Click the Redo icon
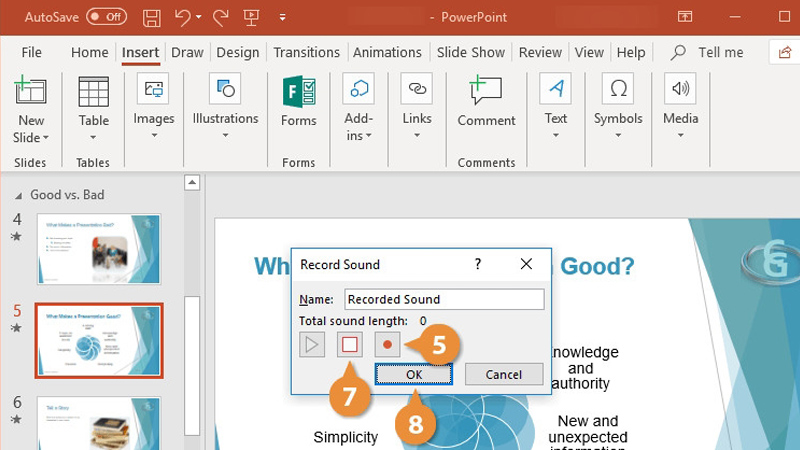800x450 pixels. [x=220, y=17]
